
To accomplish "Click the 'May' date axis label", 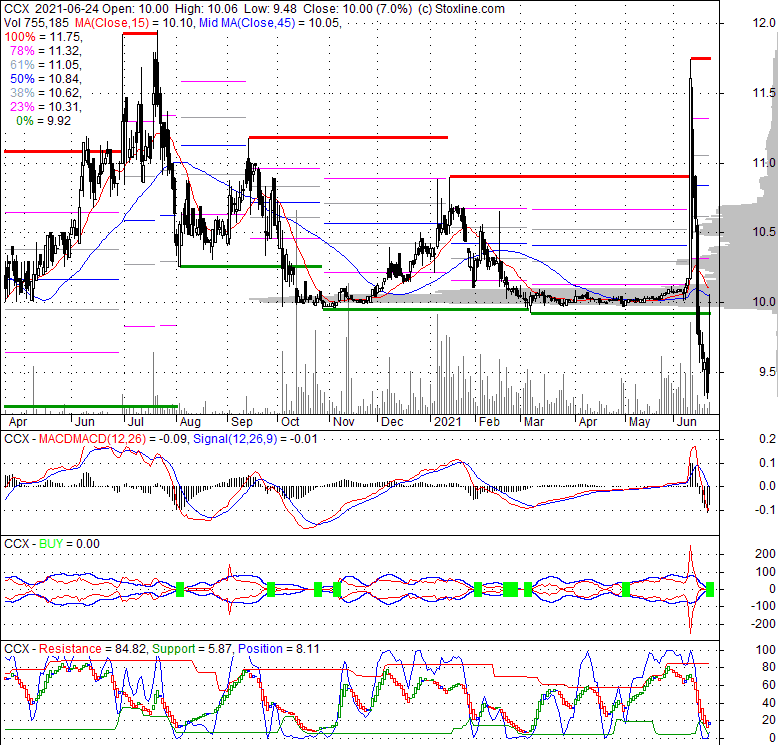I will 639,422.
